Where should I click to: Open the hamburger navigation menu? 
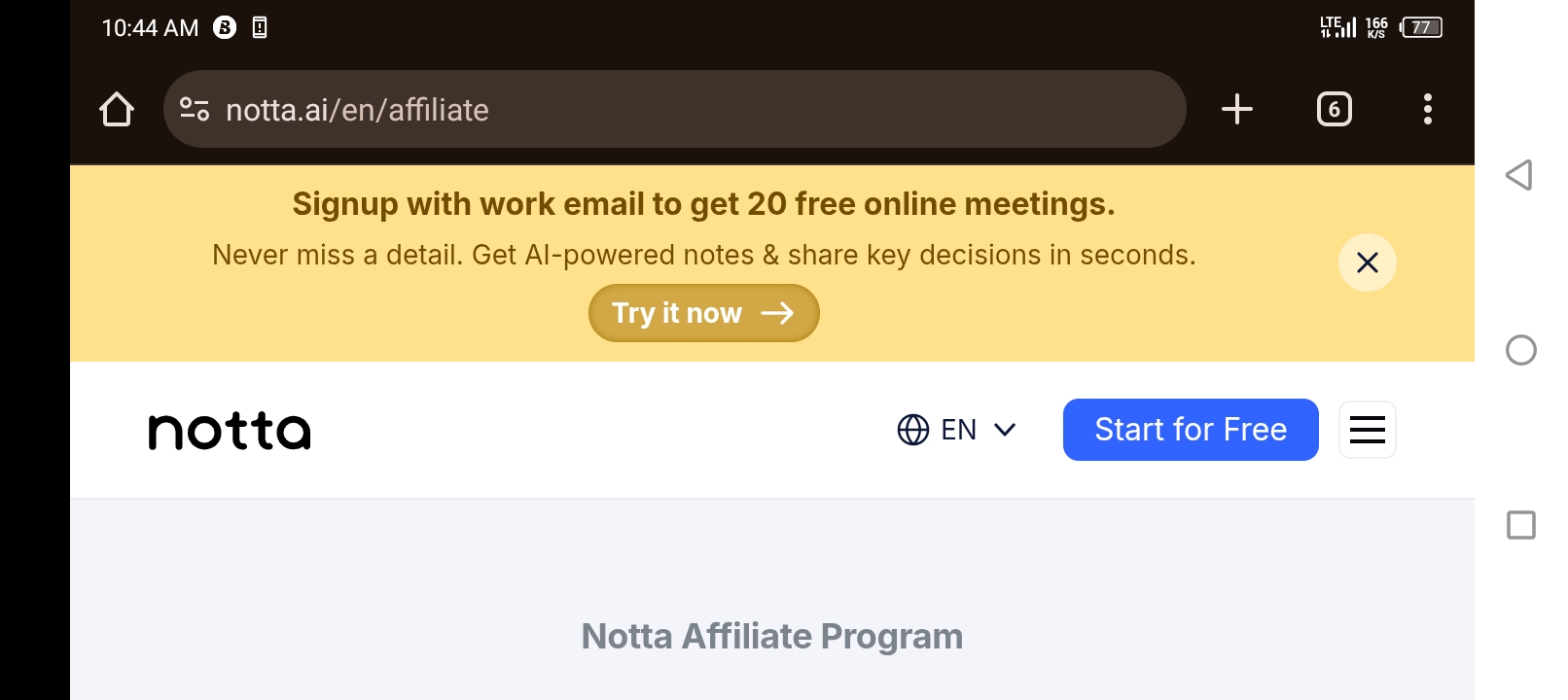tap(1367, 430)
